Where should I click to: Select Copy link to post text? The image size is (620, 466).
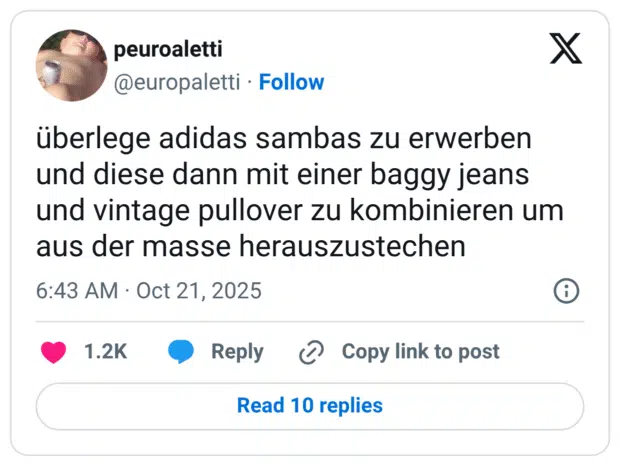(420, 352)
